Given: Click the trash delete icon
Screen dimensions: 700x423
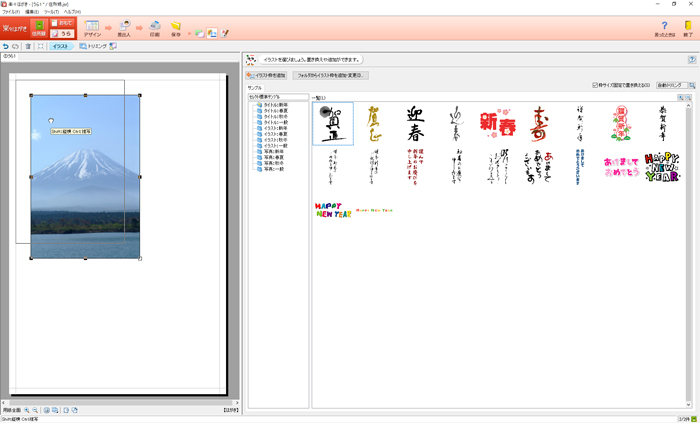Looking at the screenshot, I should tap(28, 46).
